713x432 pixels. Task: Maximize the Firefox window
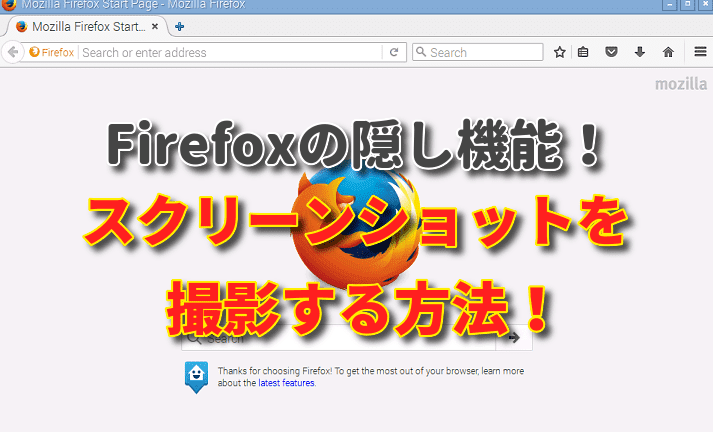(688, 5)
